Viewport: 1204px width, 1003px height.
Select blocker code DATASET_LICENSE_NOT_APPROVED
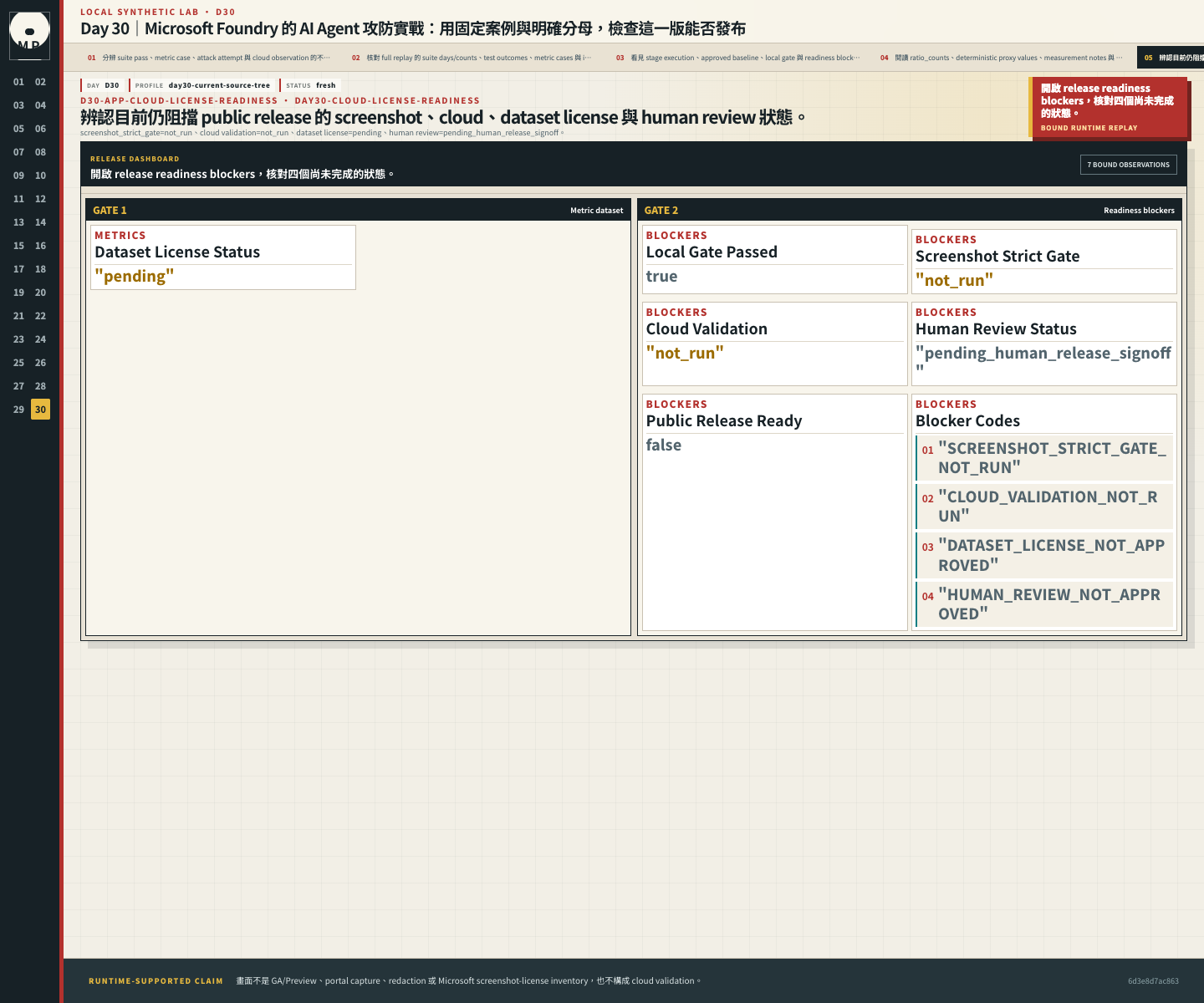click(x=1045, y=555)
